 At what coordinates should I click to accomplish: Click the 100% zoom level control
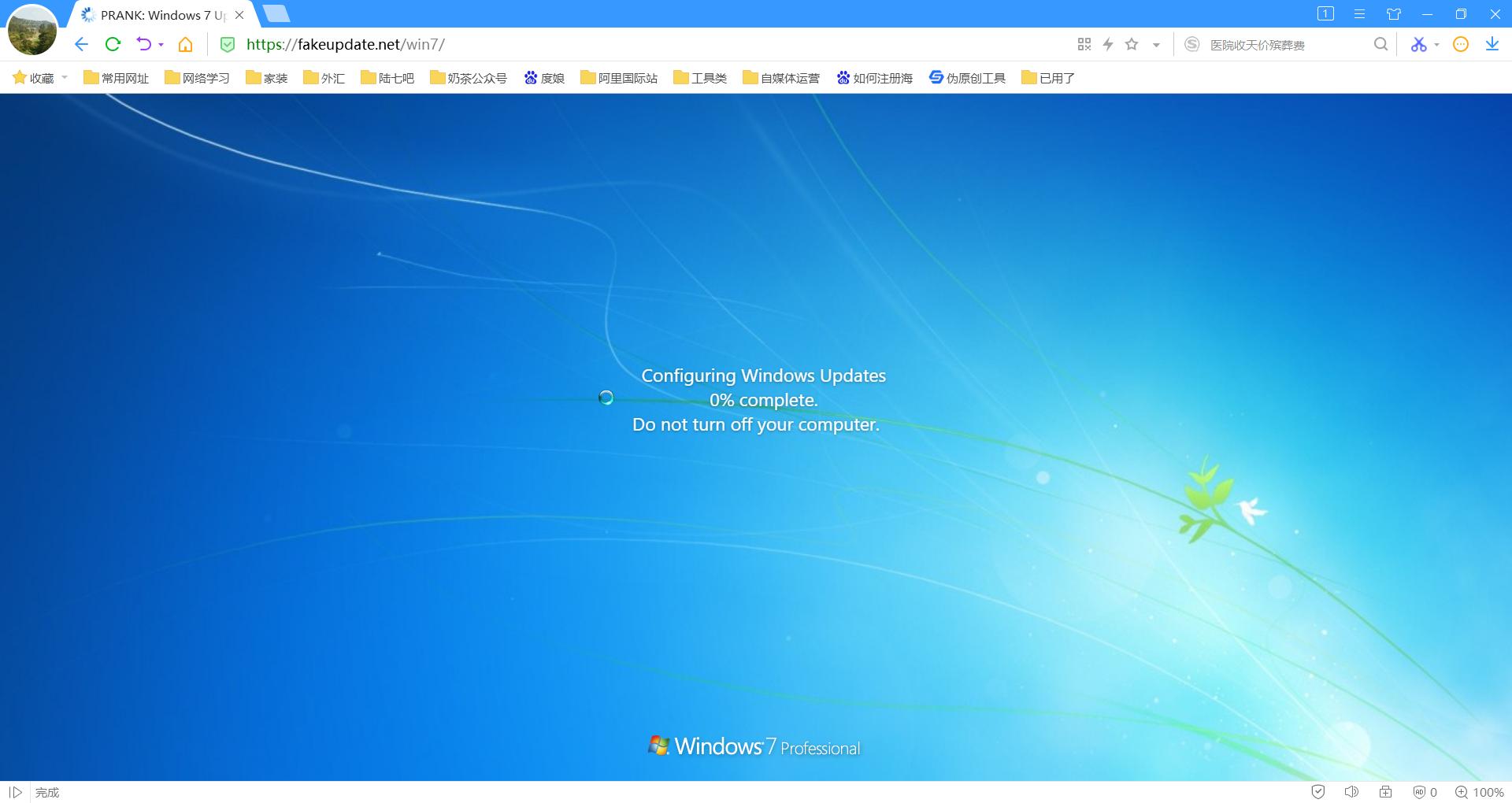(x=1479, y=792)
